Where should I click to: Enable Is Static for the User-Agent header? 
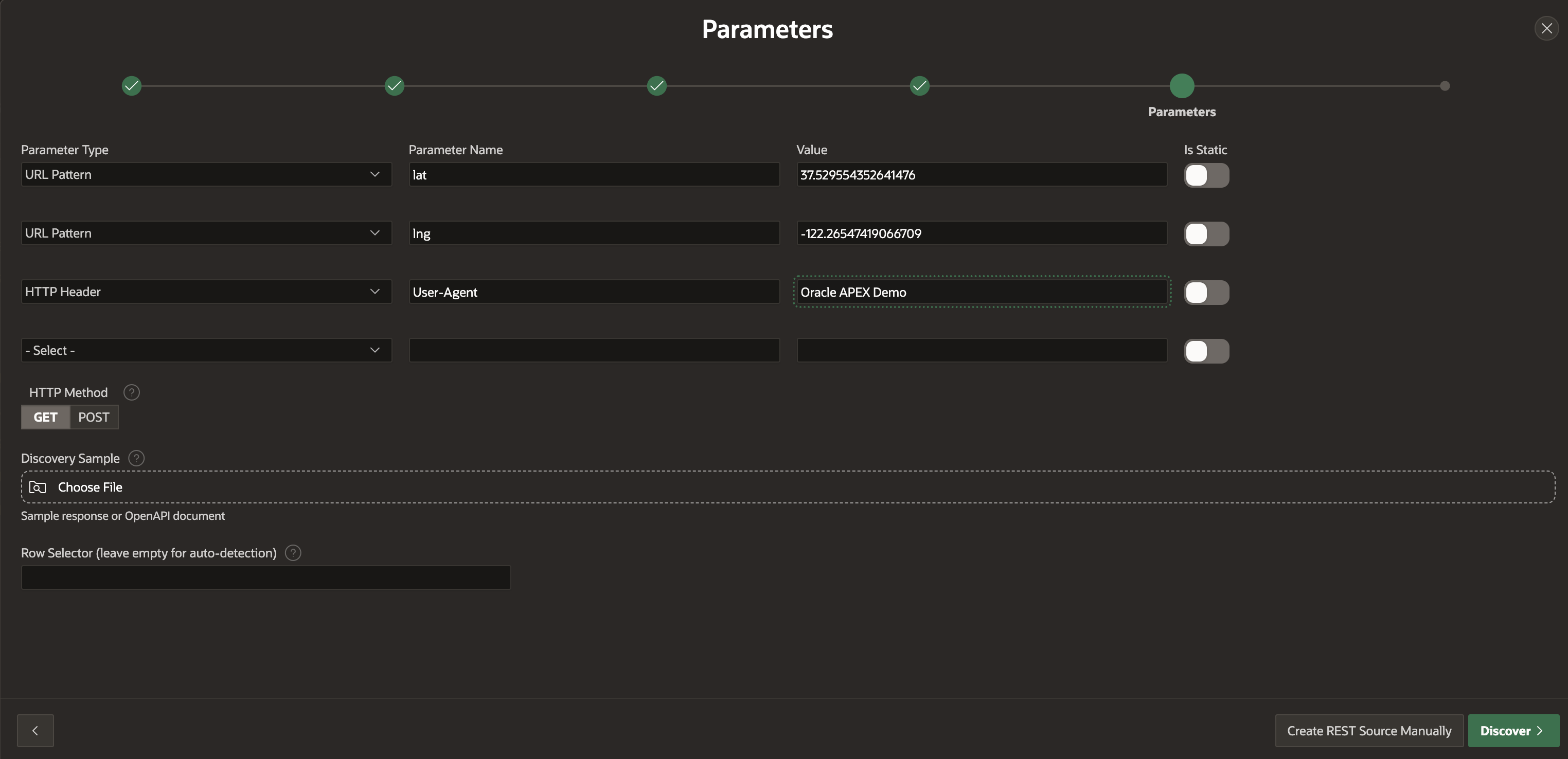coord(1206,292)
